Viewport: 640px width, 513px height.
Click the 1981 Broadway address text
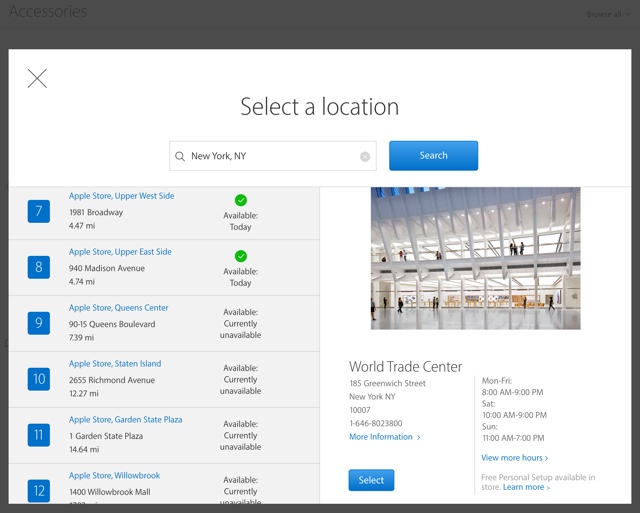(x=96, y=212)
